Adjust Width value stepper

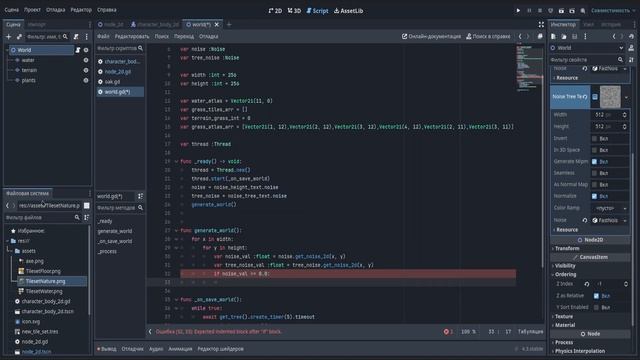coord(624,115)
